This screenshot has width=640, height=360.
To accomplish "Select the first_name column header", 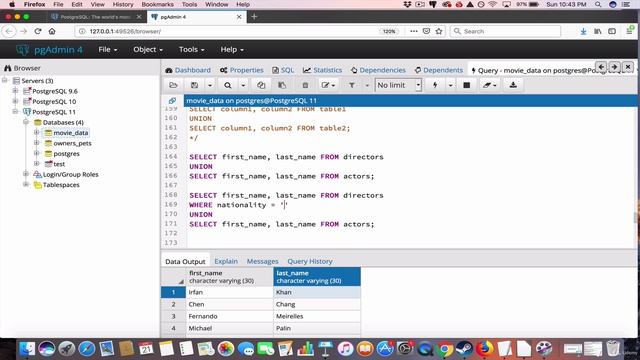I will tap(229, 277).
